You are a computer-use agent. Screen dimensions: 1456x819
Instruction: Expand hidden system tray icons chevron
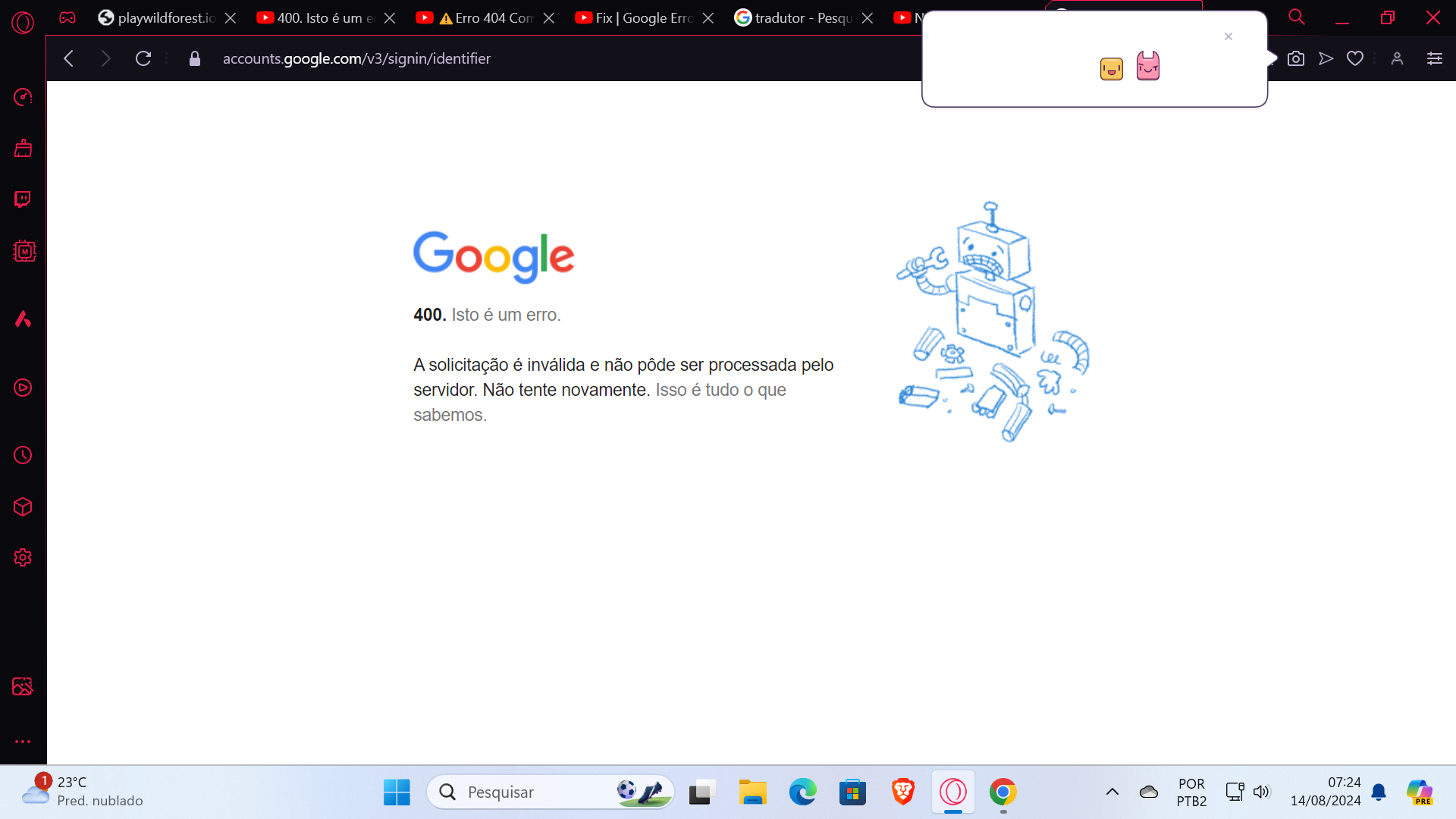pos(1112,792)
